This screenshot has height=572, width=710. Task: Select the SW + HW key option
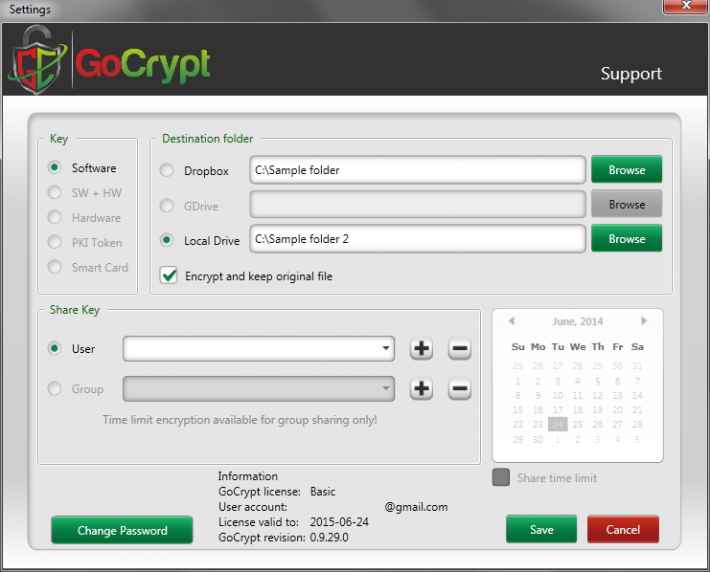pos(54,192)
